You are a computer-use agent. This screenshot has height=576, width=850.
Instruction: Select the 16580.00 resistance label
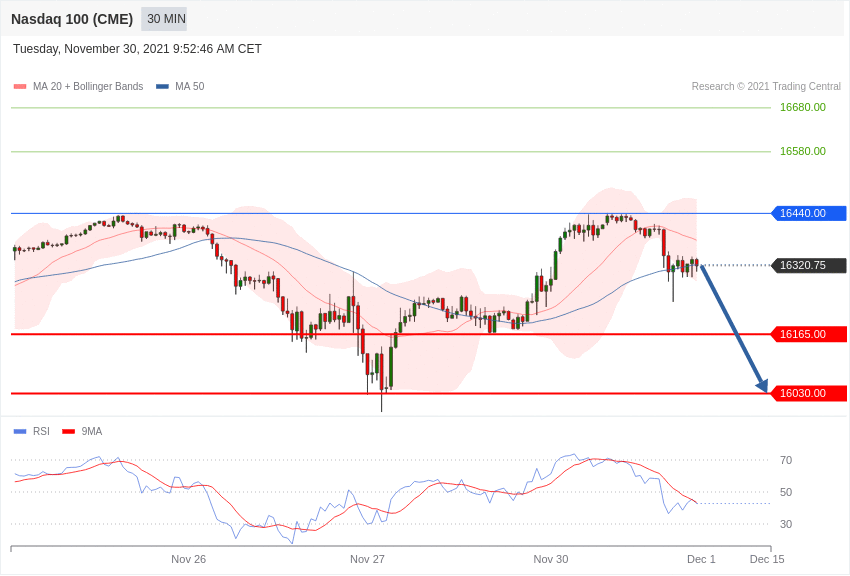pos(802,151)
